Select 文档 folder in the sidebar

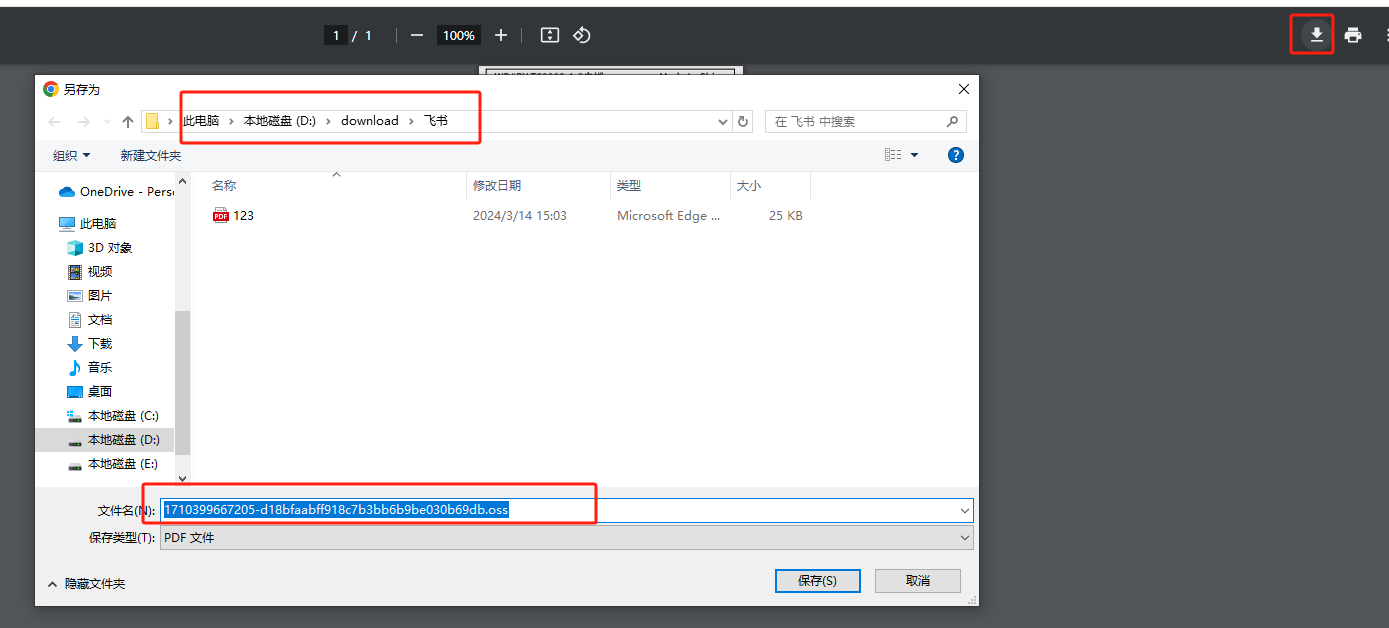coord(90,319)
